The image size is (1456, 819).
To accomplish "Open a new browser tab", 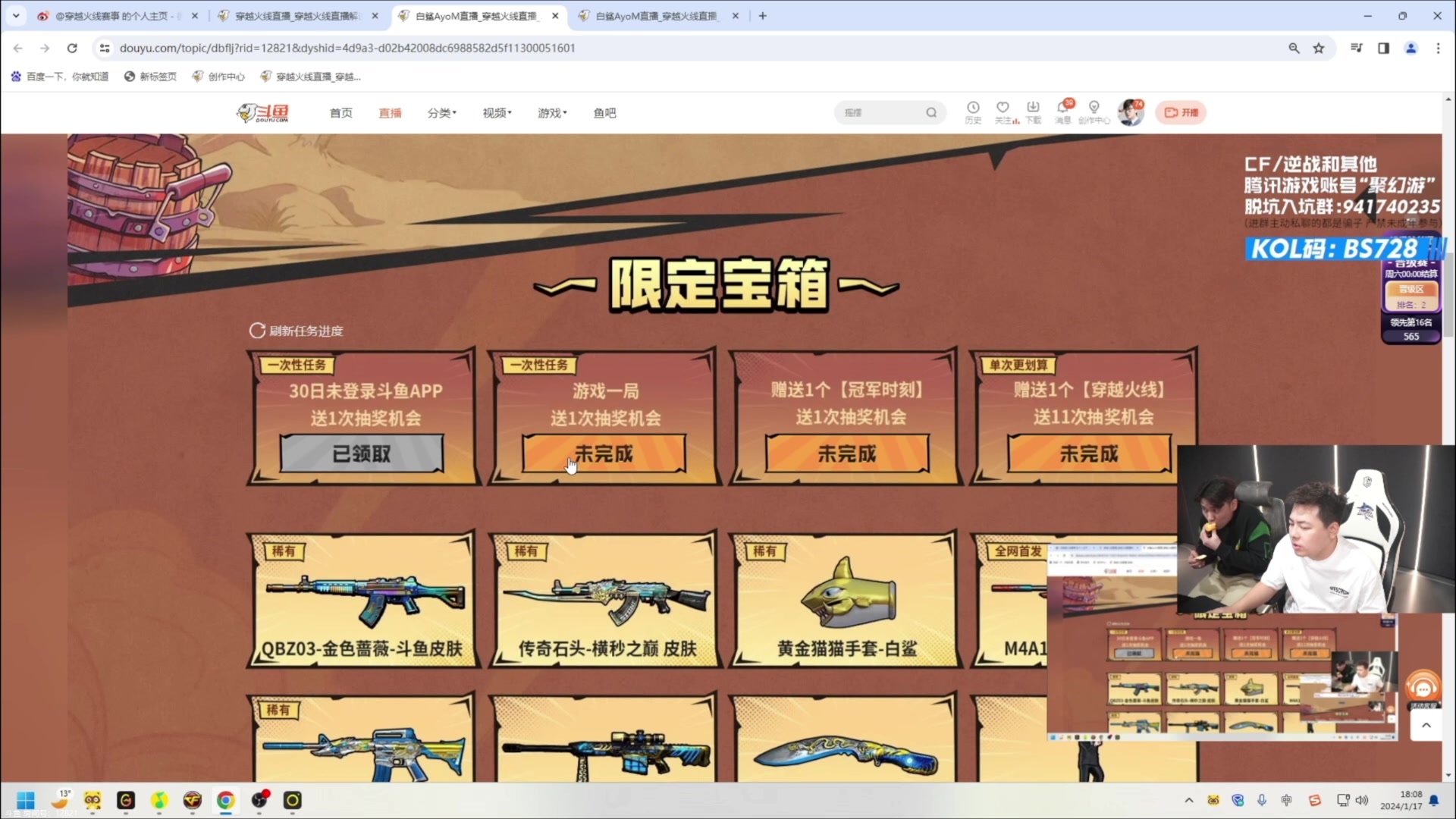I will [x=762, y=16].
